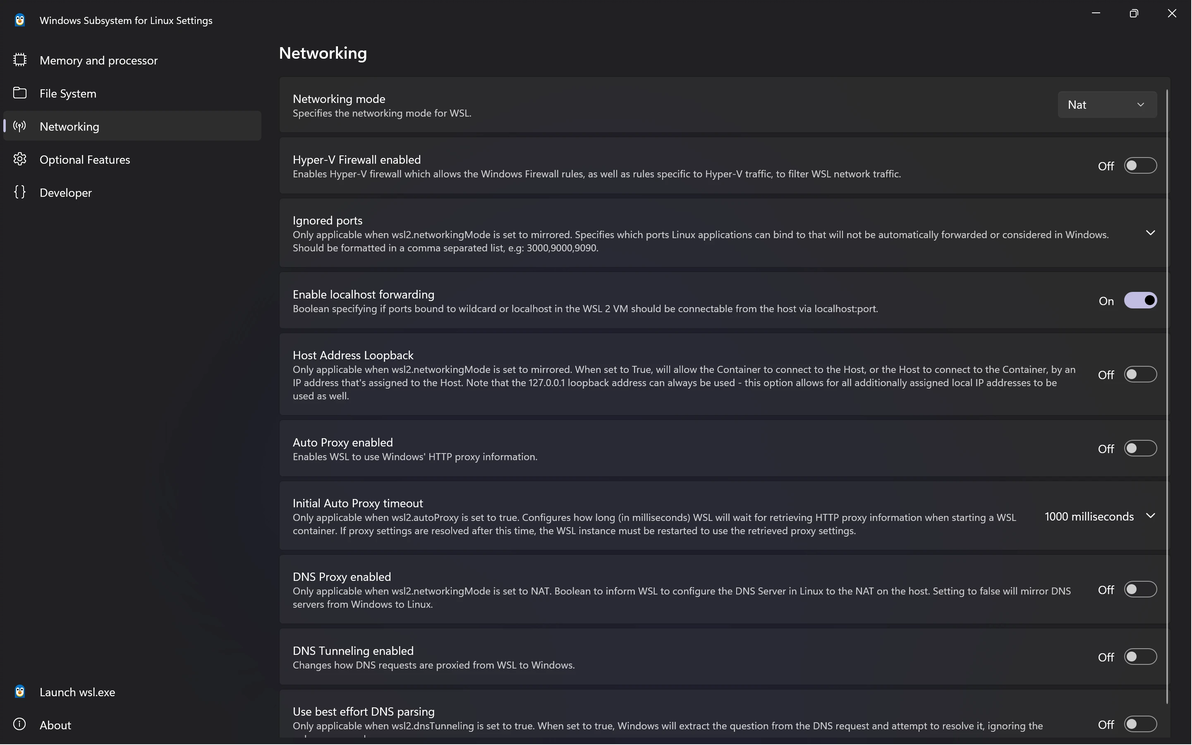Open the Networking mode Nat dropdown
Viewport: 1192px width, 745px height.
tap(1106, 105)
